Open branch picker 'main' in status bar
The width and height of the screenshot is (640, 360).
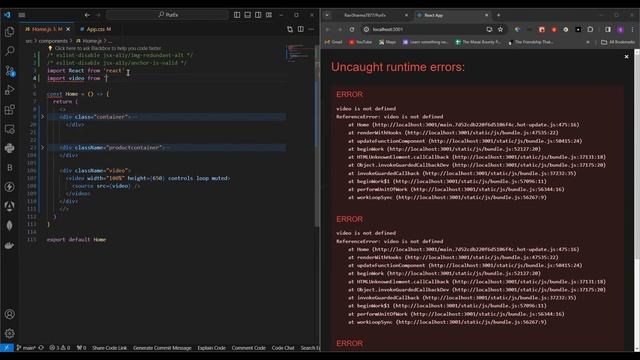coord(26,348)
